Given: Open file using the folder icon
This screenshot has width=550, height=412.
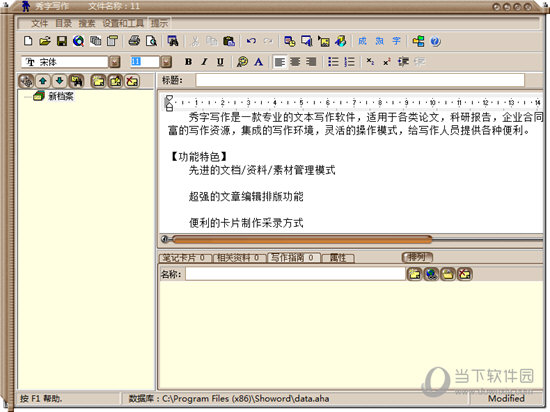Looking at the screenshot, I should pos(45,41).
